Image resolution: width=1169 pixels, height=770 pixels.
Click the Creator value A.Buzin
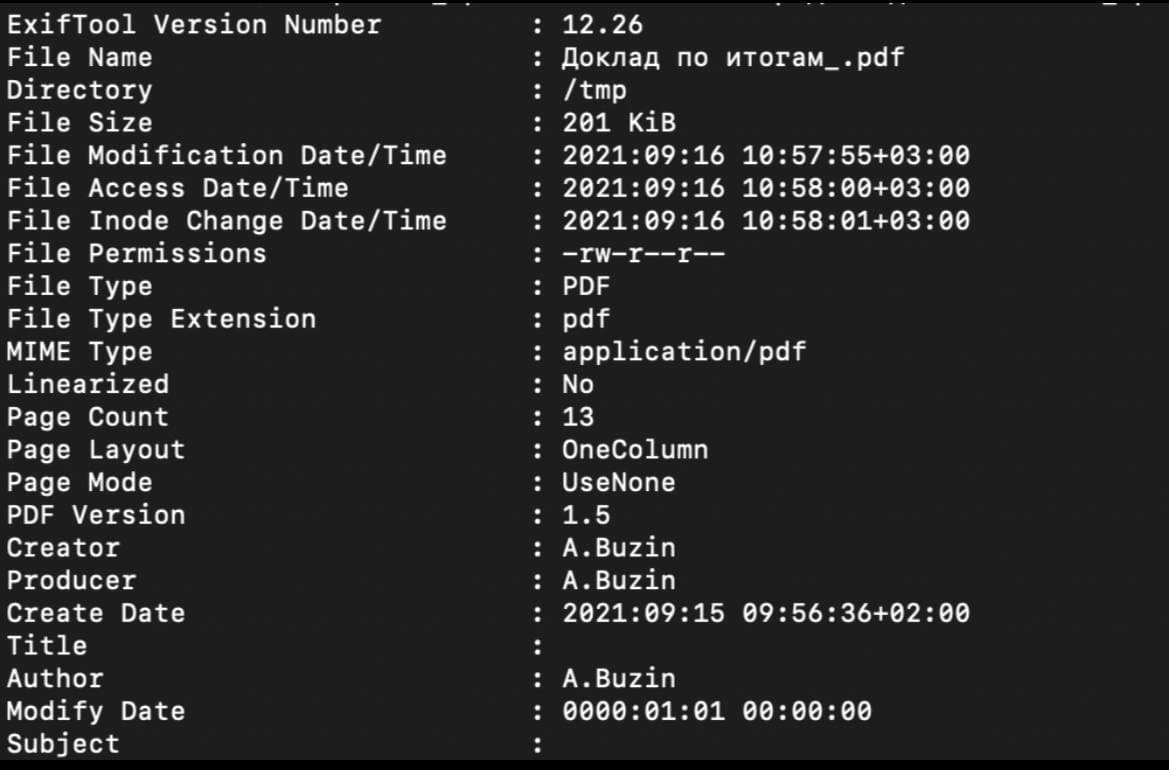point(618,548)
